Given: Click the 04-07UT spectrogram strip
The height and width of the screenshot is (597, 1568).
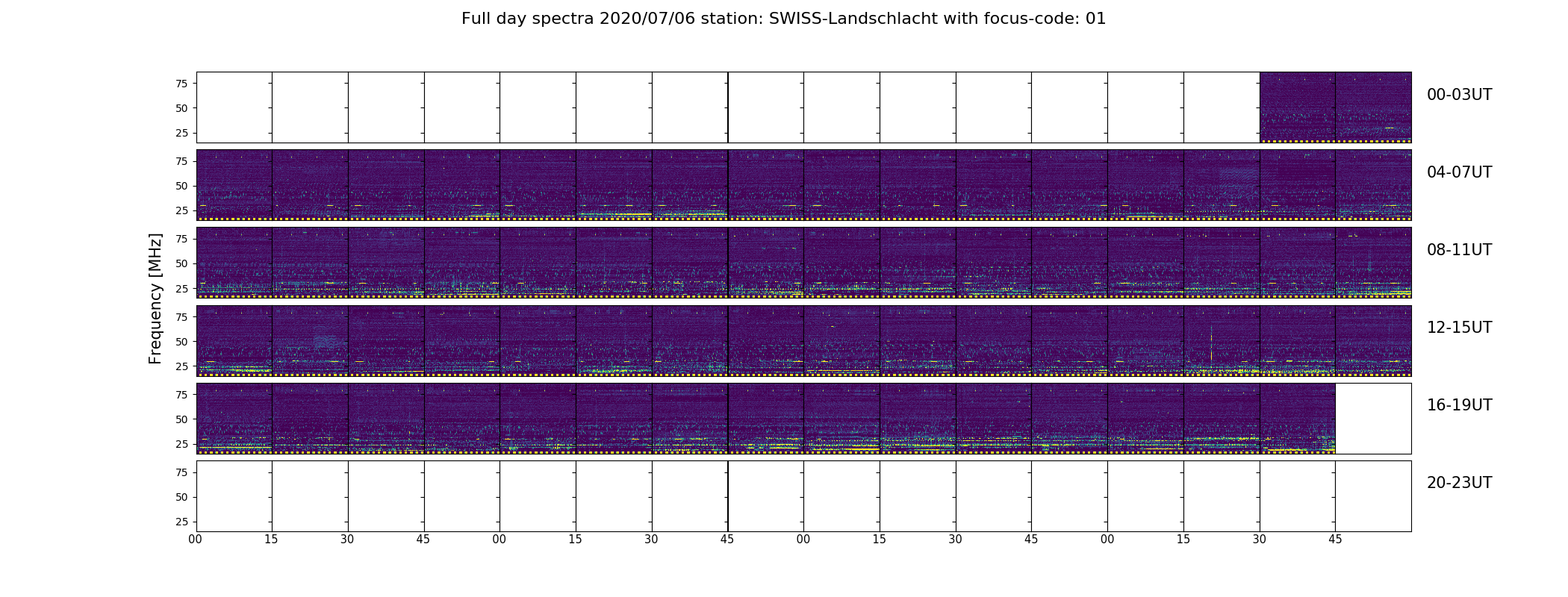Looking at the screenshot, I should [x=803, y=185].
